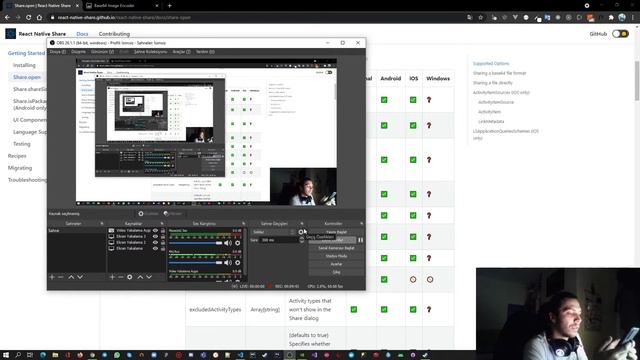Click the browser page vertical scrollbar
Viewport: 640px width, 360px height.
point(637,81)
